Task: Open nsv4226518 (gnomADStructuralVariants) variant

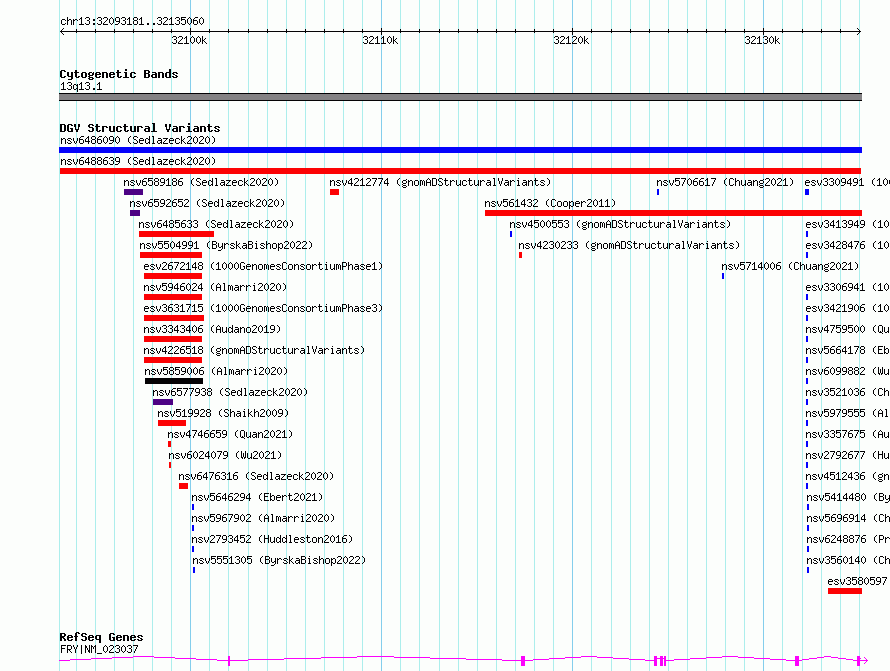Action: click(x=254, y=350)
